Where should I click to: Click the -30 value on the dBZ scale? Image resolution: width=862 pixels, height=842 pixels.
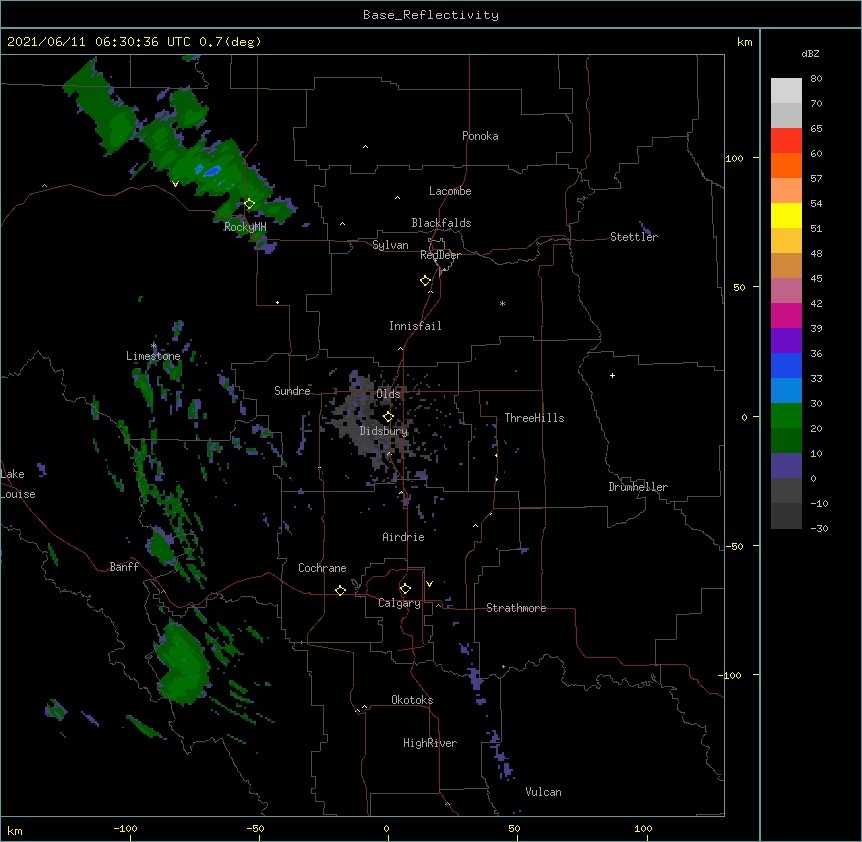(x=819, y=528)
